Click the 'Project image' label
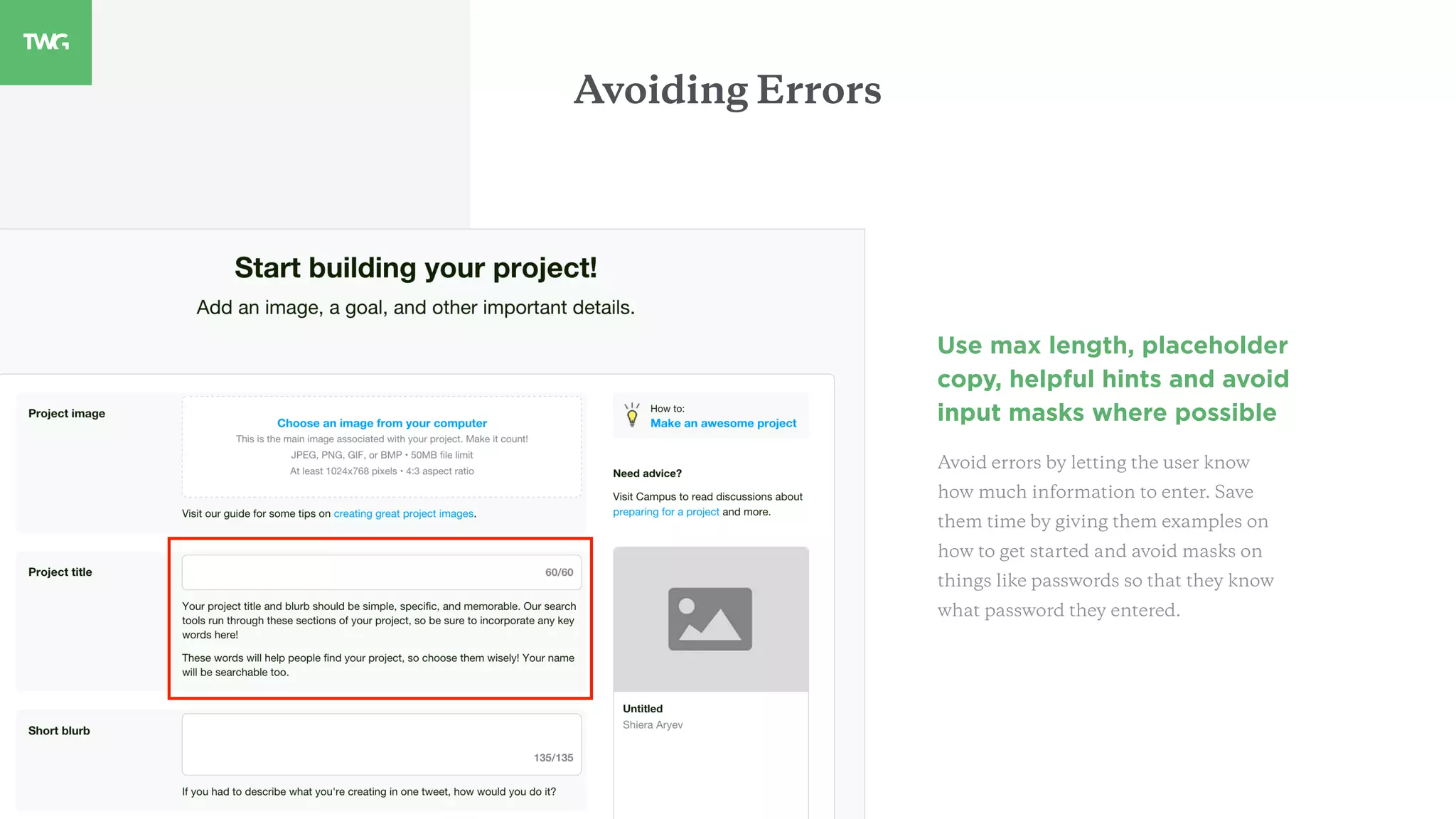This screenshot has width=1456, height=819. pyautogui.click(x=67, y=414)
